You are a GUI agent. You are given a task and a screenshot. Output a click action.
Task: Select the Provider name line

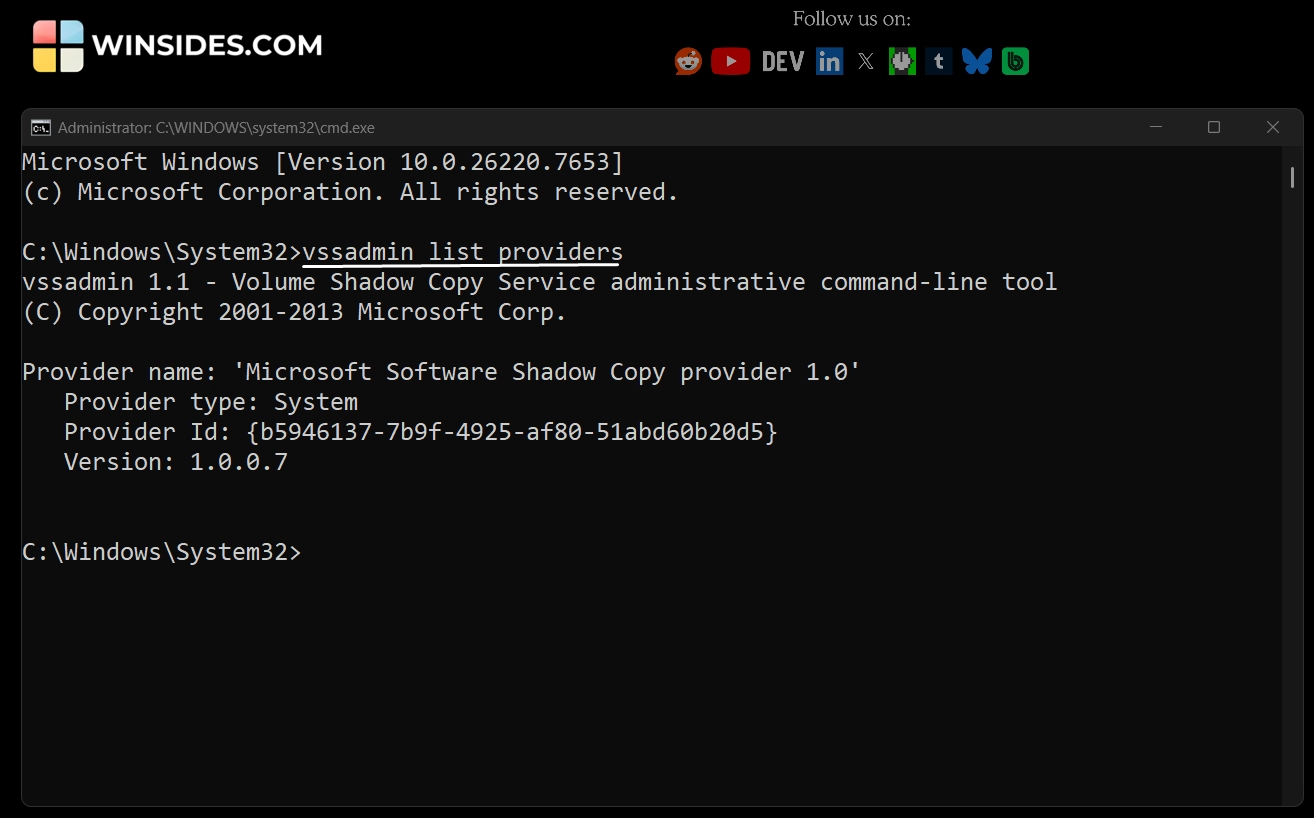[x=438, y=371]
